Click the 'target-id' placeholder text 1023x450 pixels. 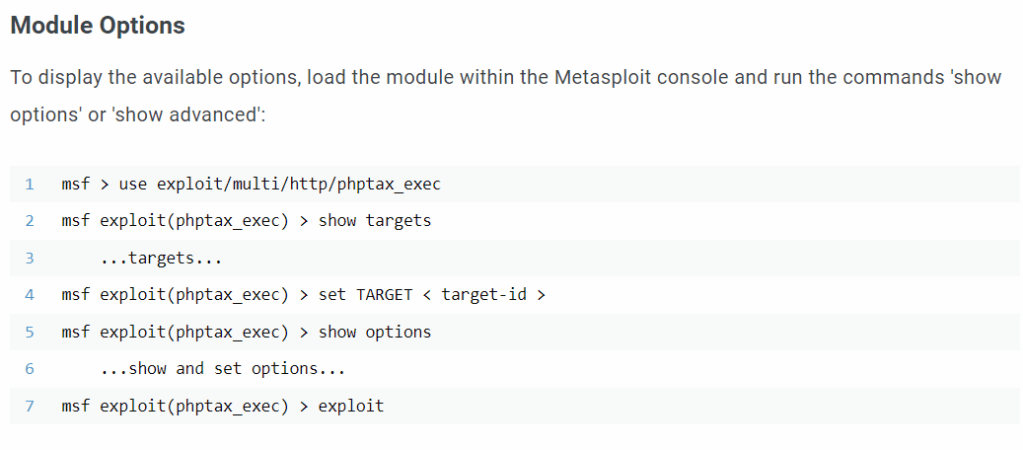(x=483, y=295)
